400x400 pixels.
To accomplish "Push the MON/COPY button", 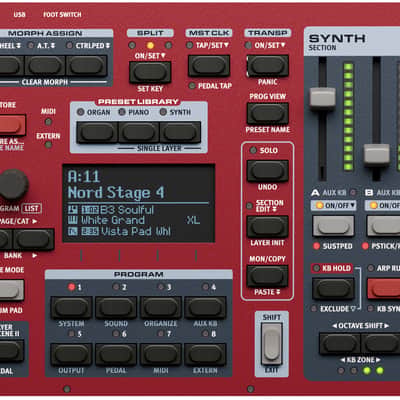I will click(x=268, y=276).
